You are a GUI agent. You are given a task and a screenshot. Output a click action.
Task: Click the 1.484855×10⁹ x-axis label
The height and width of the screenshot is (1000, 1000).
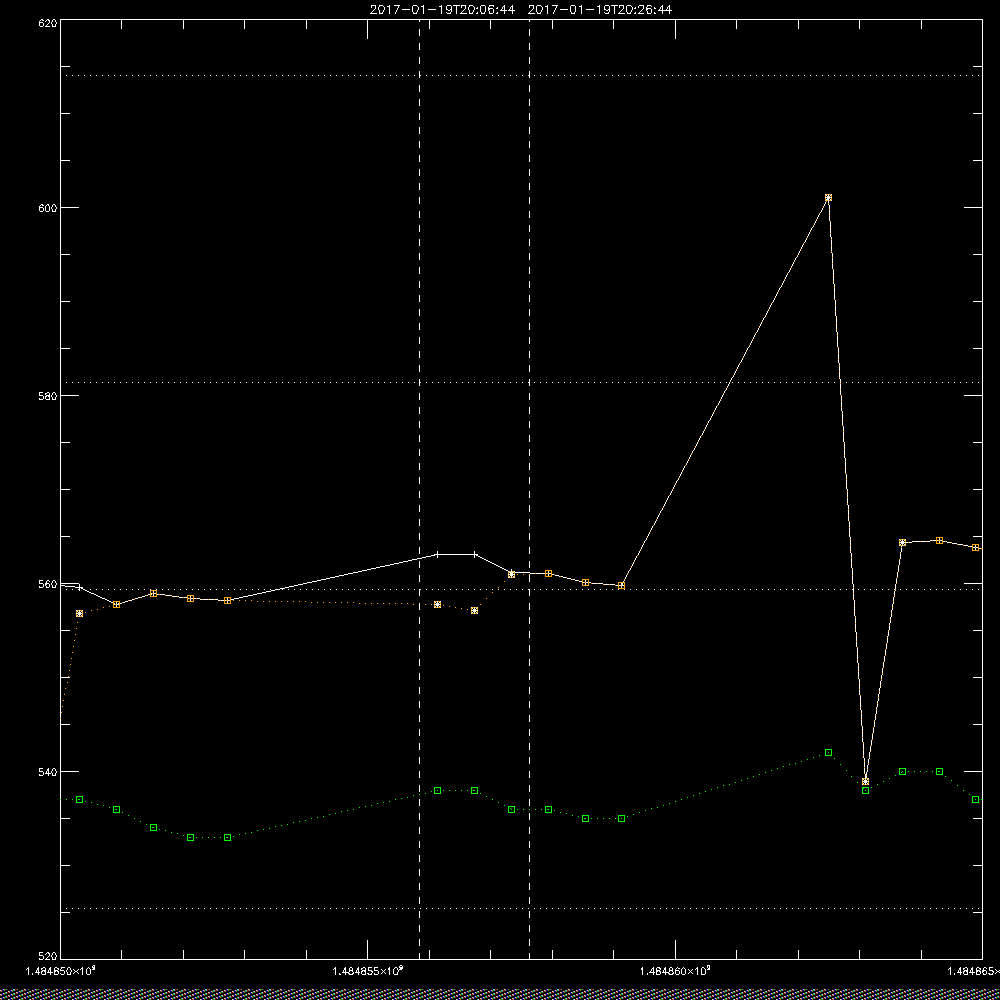coord(368,971)
